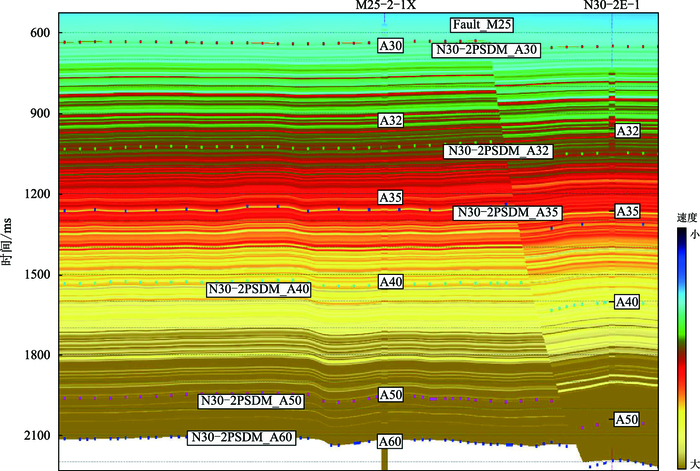Pick the N30-2PSDM_A35 horizon label

(507, 213)
